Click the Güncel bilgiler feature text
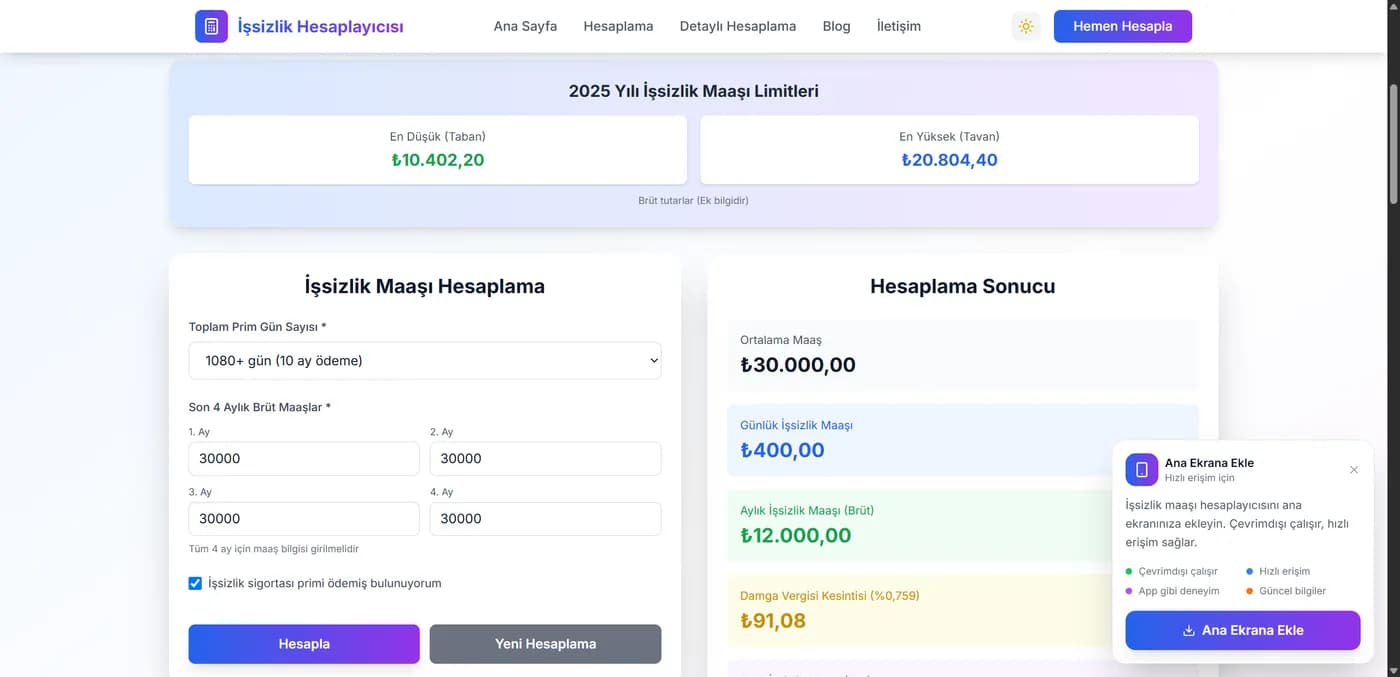The height and width of the screenshot is (677, 1400). click(1293, 591)
